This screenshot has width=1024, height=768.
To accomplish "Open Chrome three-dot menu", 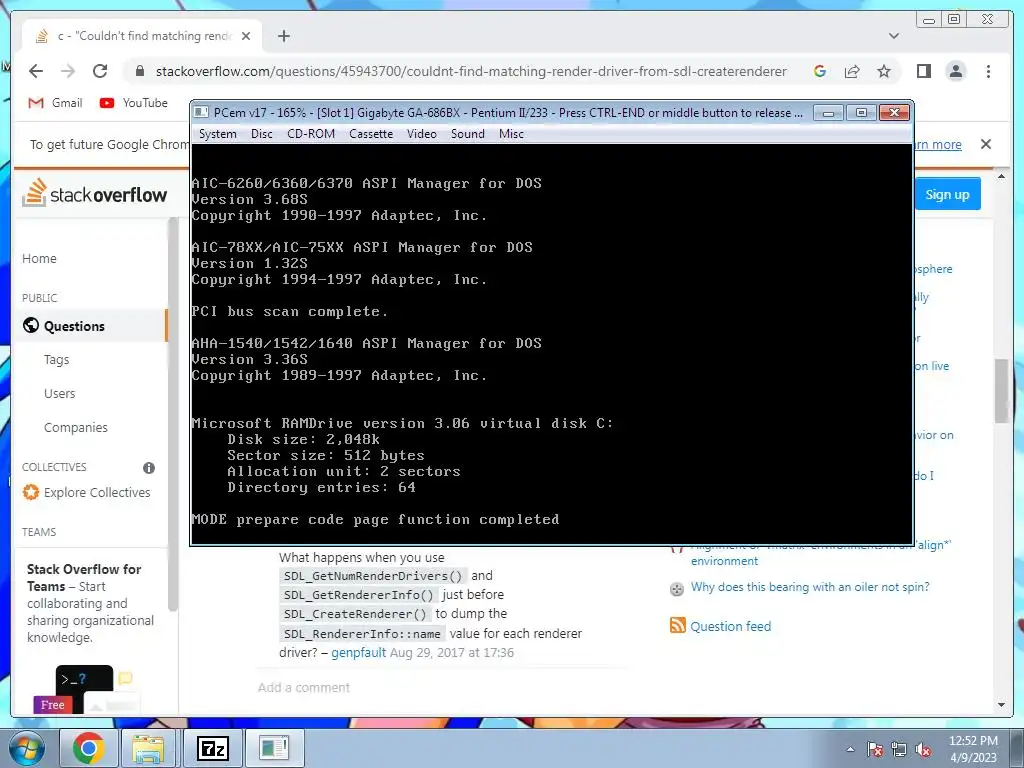I will point(988,71).
